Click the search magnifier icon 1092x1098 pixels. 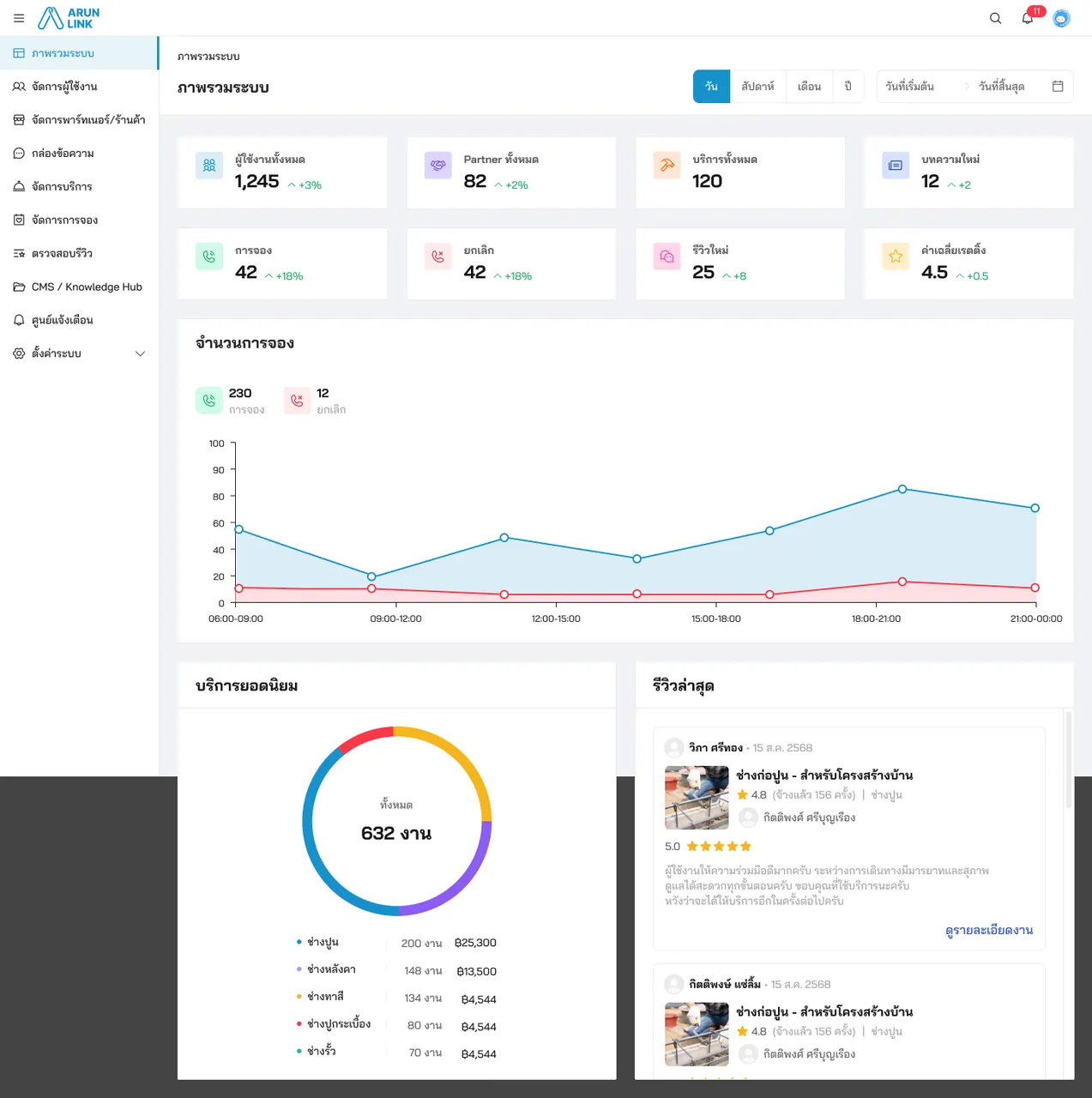tap(995, 18)
